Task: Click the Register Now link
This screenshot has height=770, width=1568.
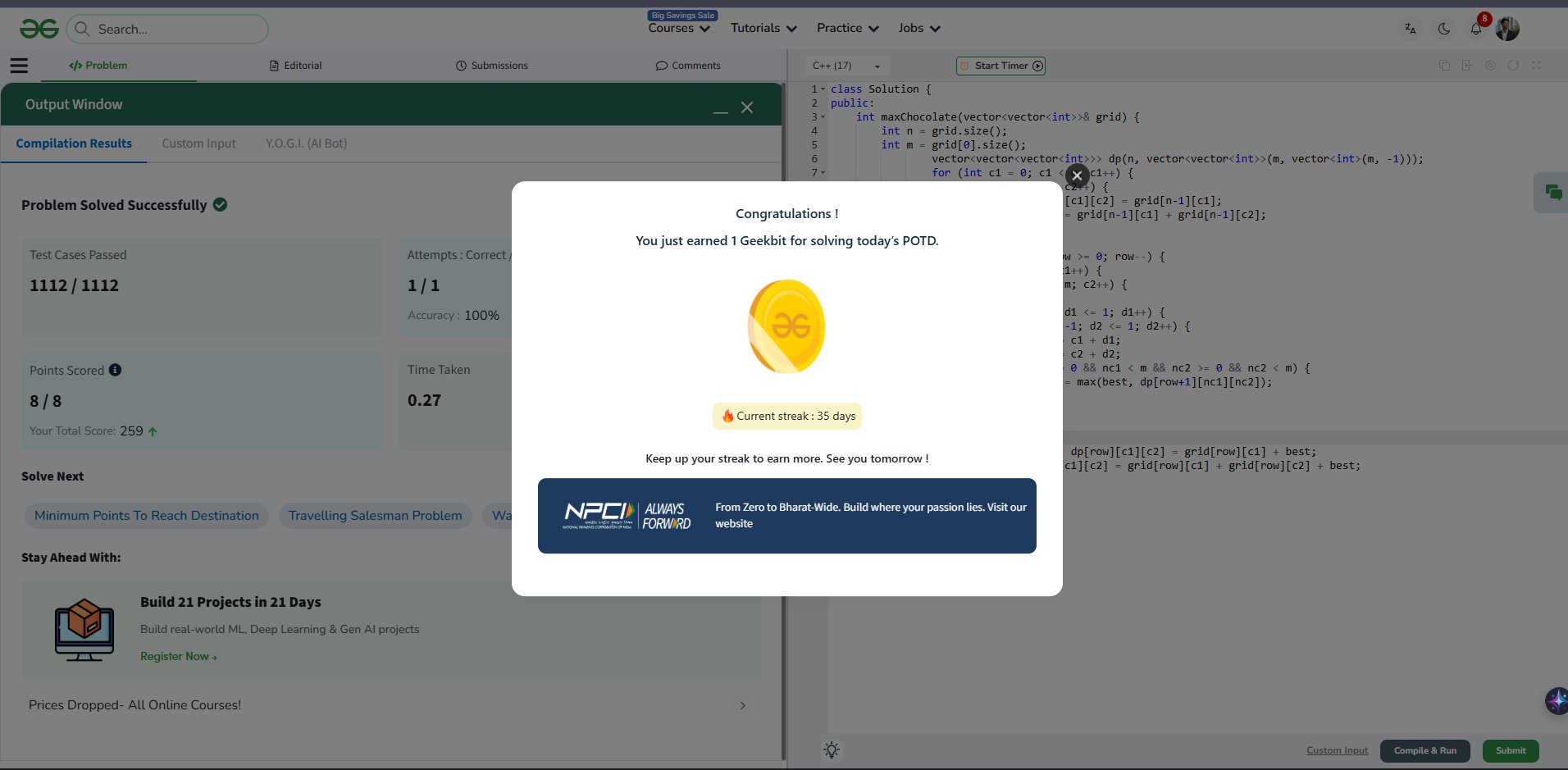Action: point(179,656)
